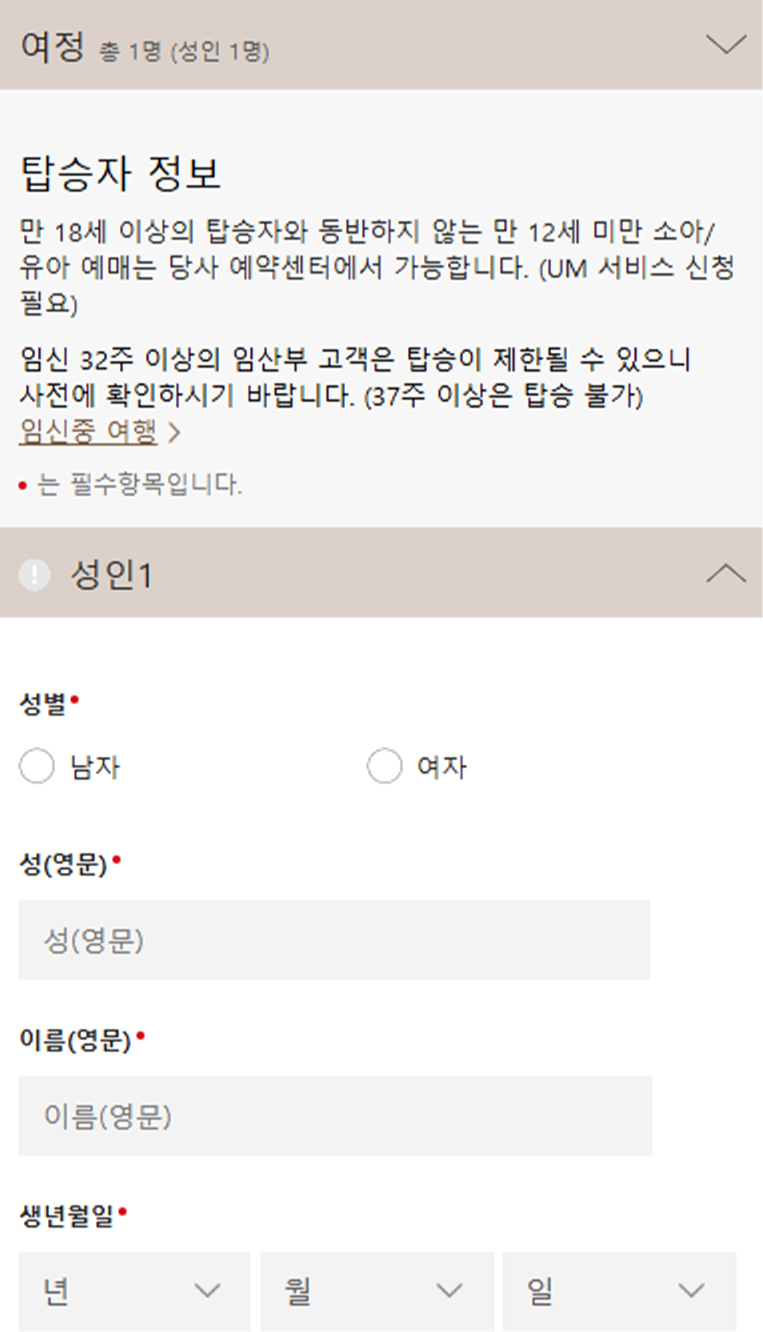The image size is (763, 1332).
Task: Select the 여자 gender radio button
Action: pyautogui.click(x=385, y=766)
